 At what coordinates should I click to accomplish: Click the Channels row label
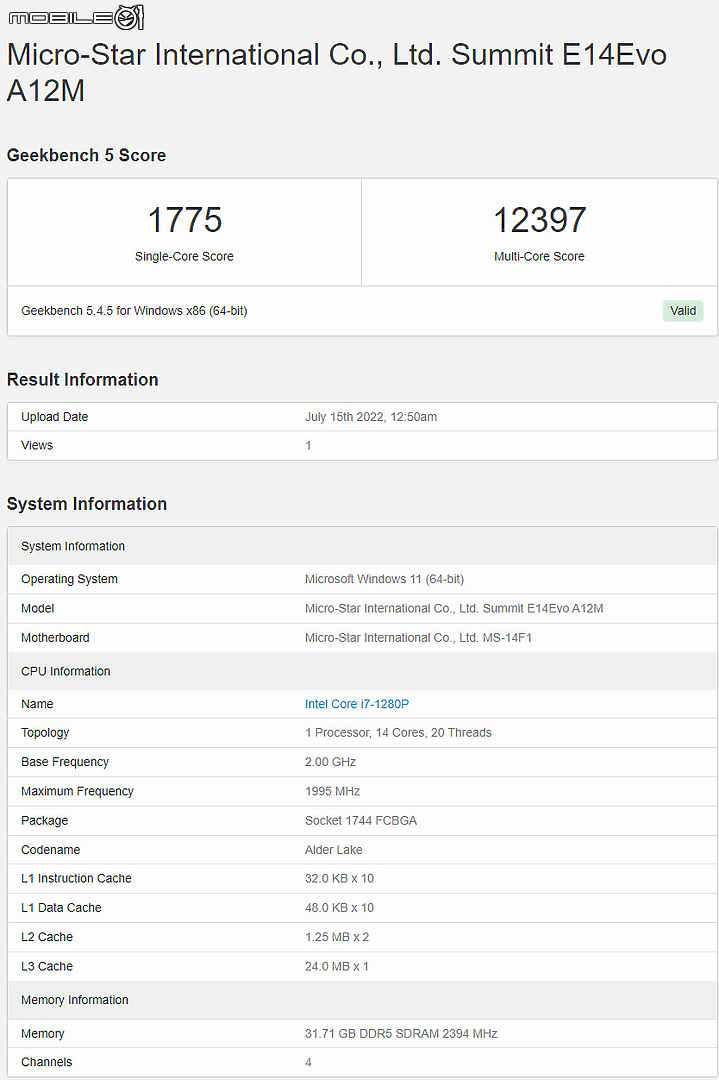tap(47, 1062)
